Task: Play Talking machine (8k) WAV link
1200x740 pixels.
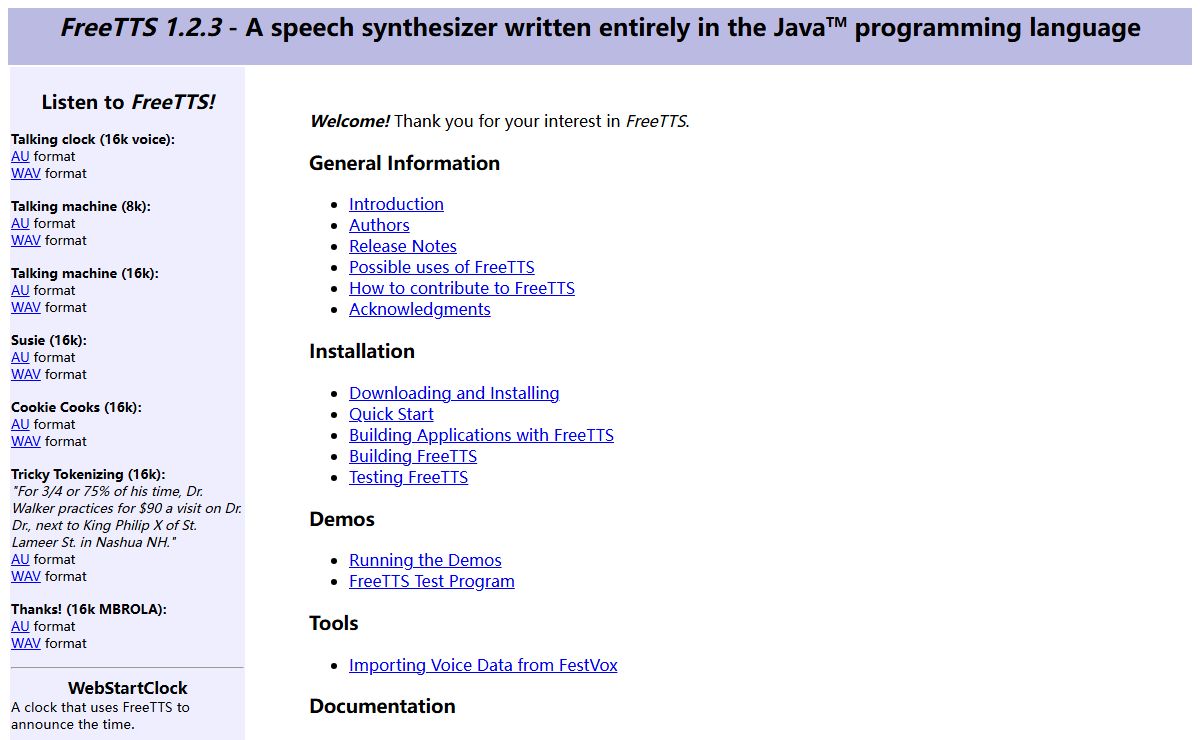Action: pos(26,240)
